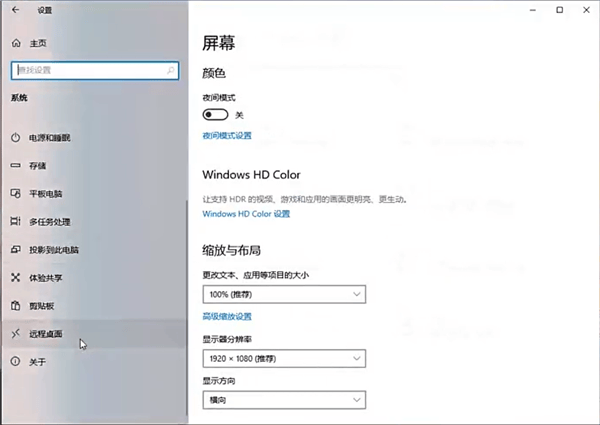Click the multitasking icon beside 多任务处理
The image size is (600, 425).
point(15,221)
